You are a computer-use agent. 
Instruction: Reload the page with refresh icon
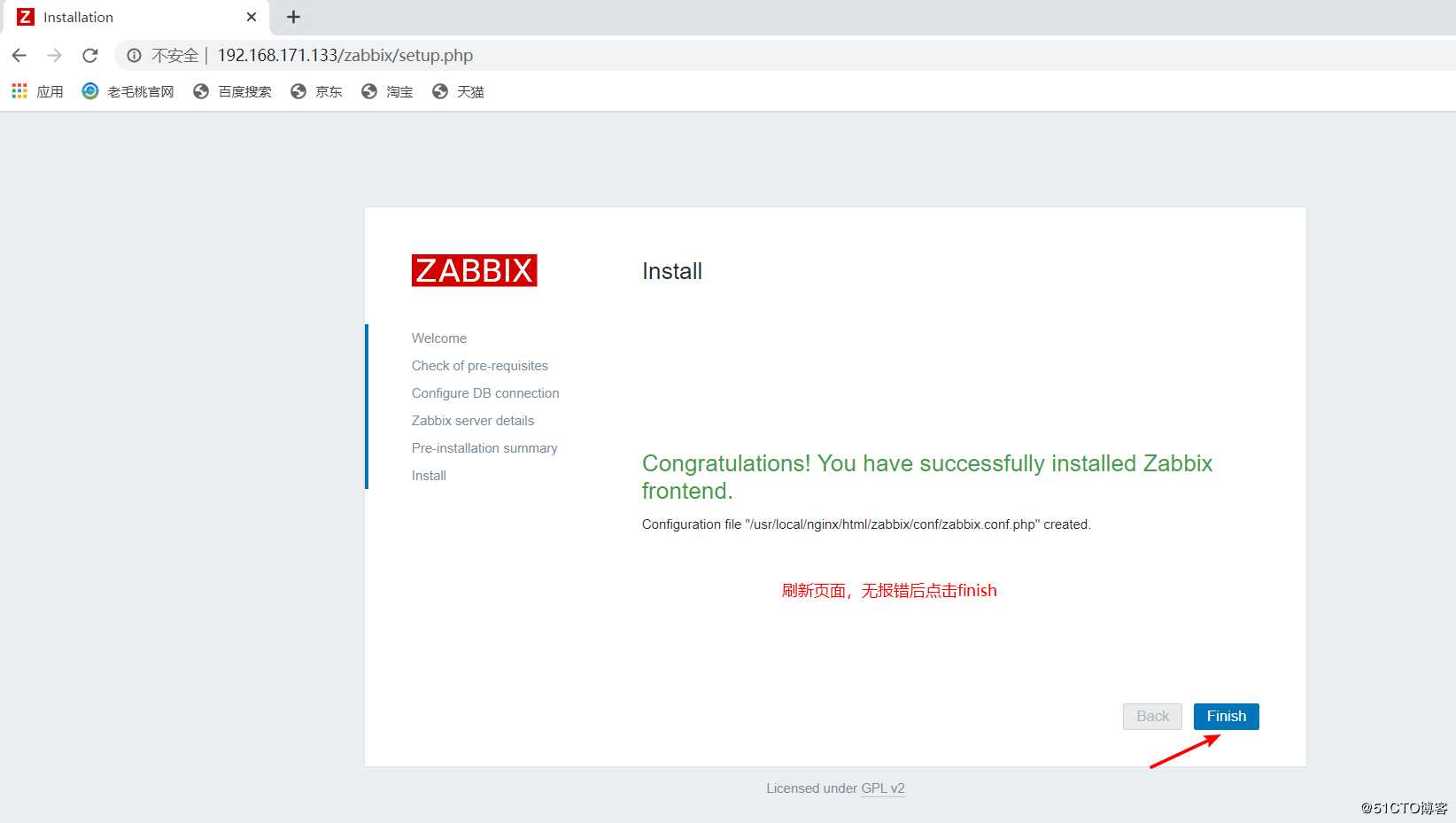click(89, 55)
